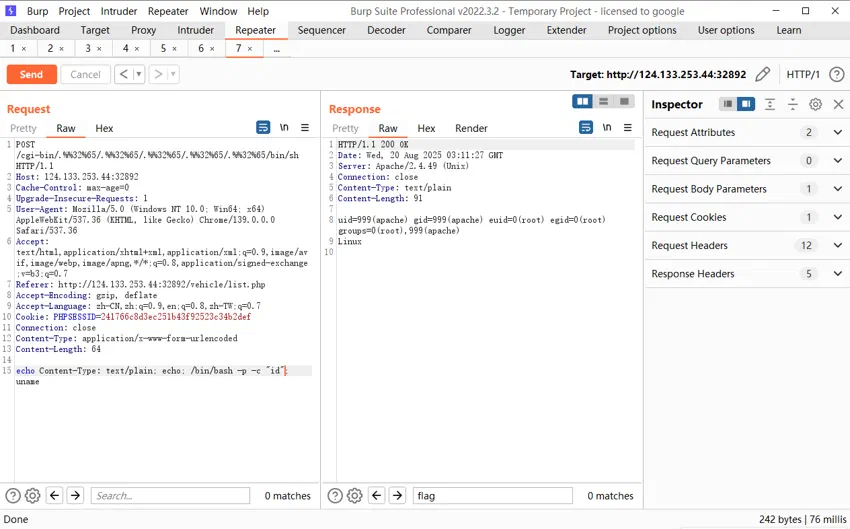
Task: Switch to the Proxy tab
Action: point(143,30)
